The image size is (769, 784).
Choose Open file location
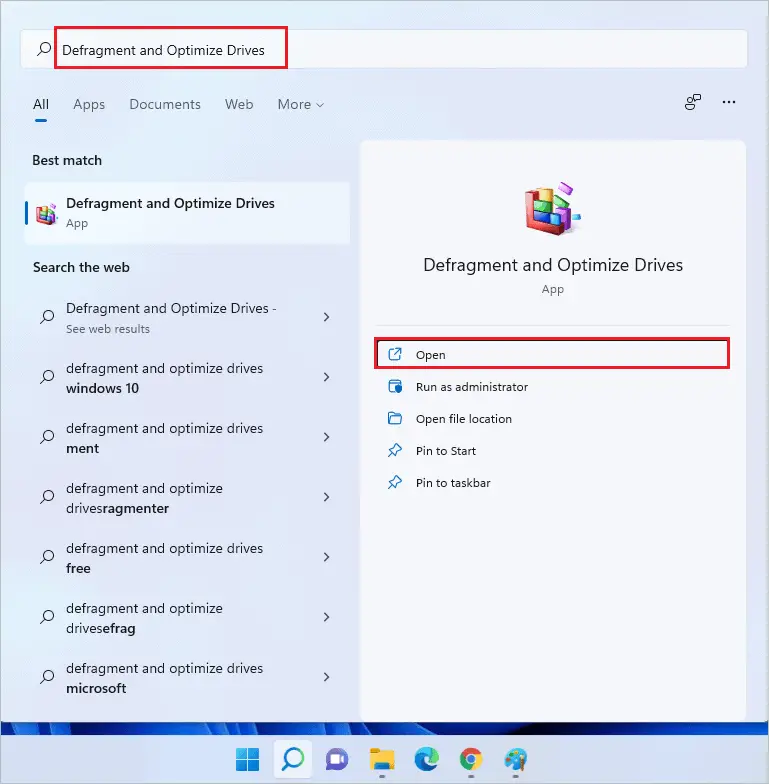coord(552,418)
